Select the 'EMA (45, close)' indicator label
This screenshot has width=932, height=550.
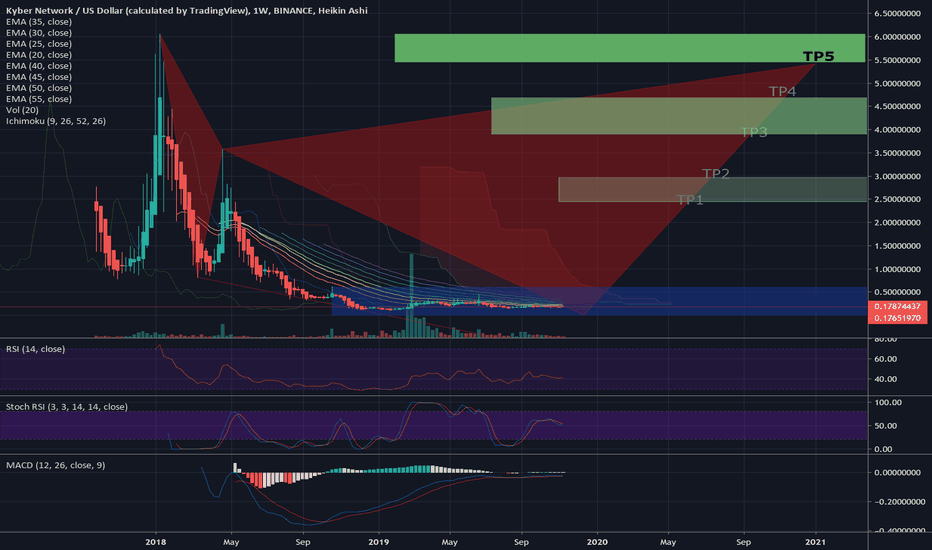click(x=39, y=77)
